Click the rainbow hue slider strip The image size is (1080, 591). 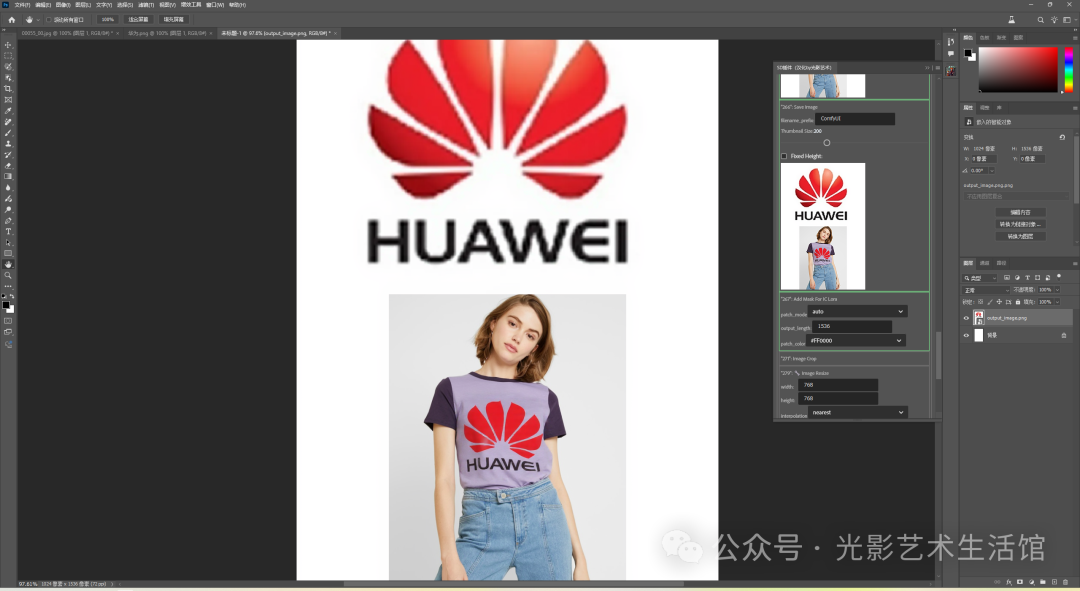1068,70
